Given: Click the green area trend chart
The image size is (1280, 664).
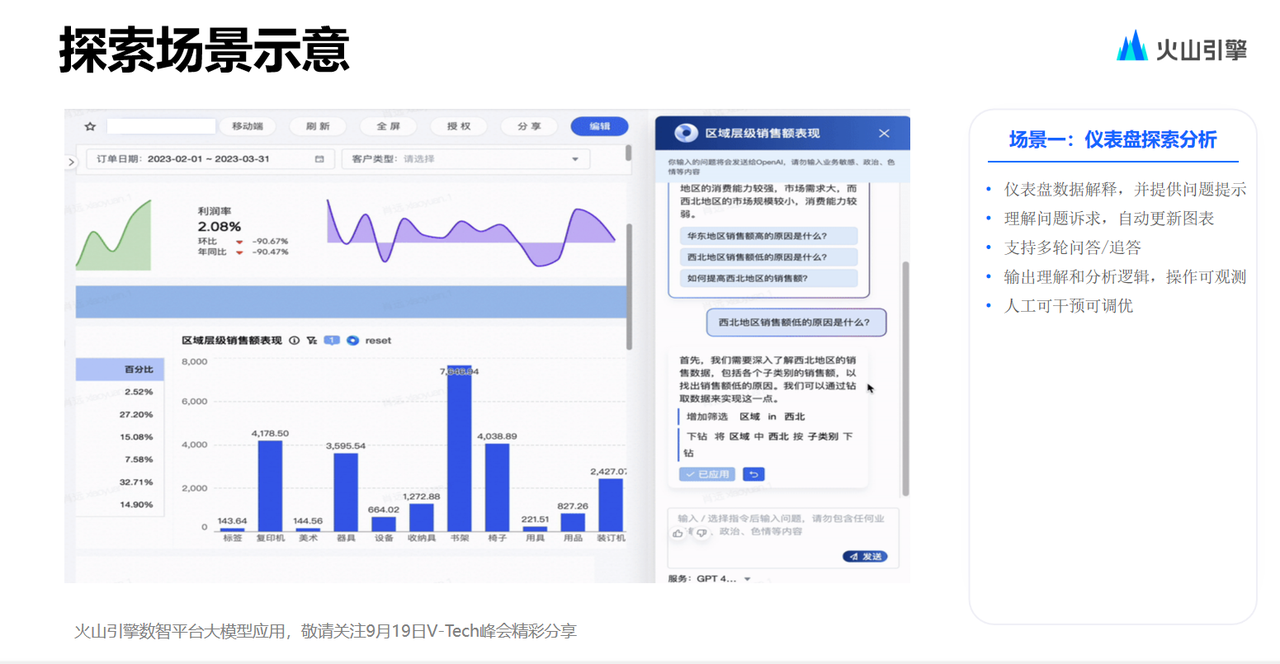Looking at the screenshot, I should click(x=114, y=236).
